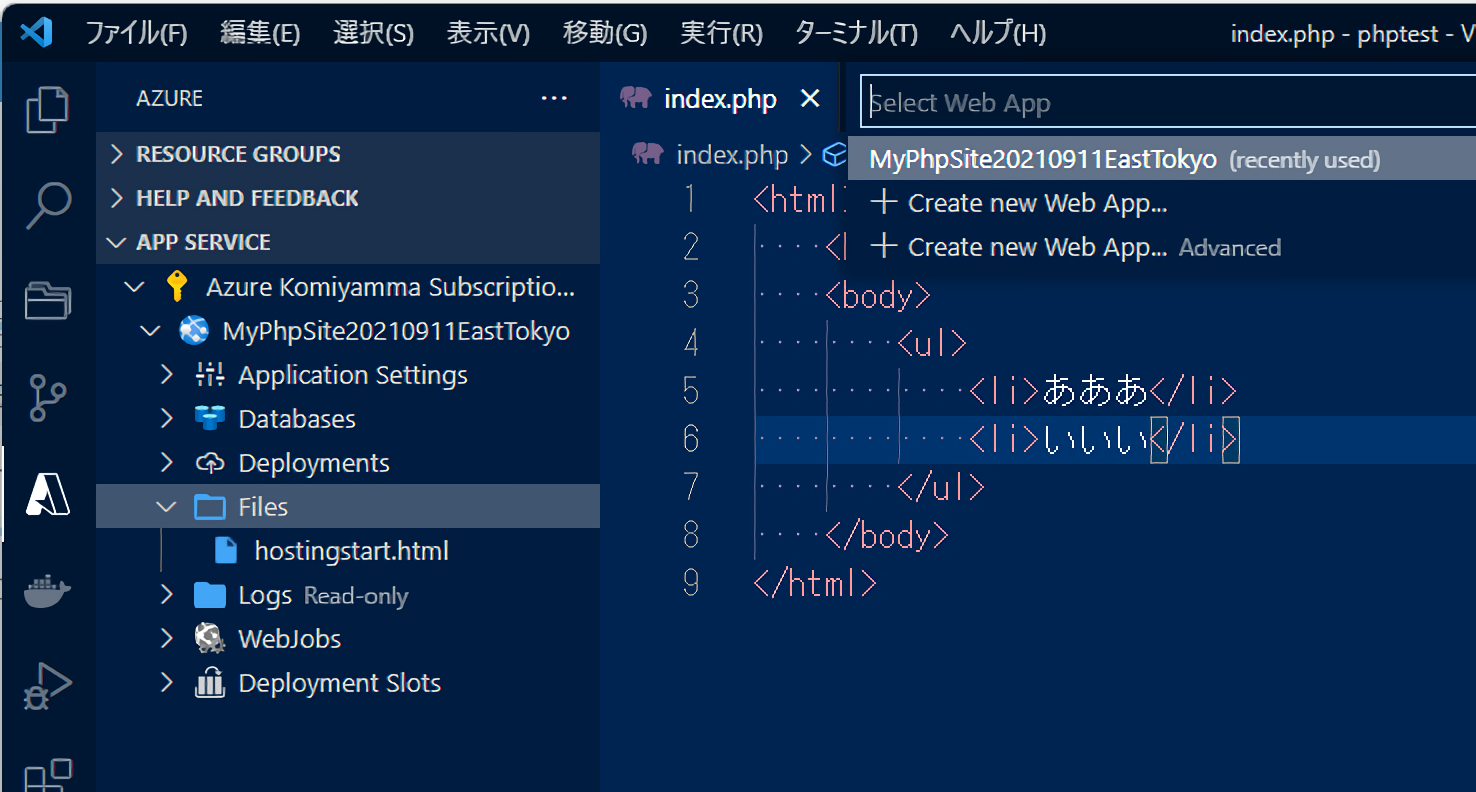The width and height of the screenshot is (1476, 792).
Task: Open the Run and Debug icon
Action: pyautogui.click(x=48, y=686)
